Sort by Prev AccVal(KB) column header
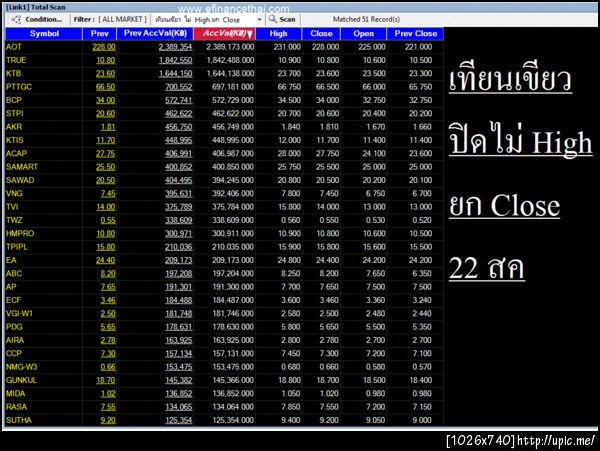 click(155, 33)
